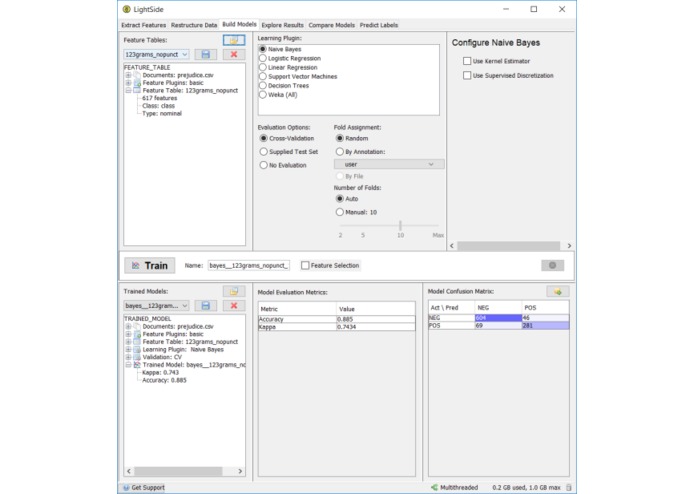The image size is (695, 494).
Task: Click the Accuracy metric row
Action: pyautogui.click(x=337, y=319)
